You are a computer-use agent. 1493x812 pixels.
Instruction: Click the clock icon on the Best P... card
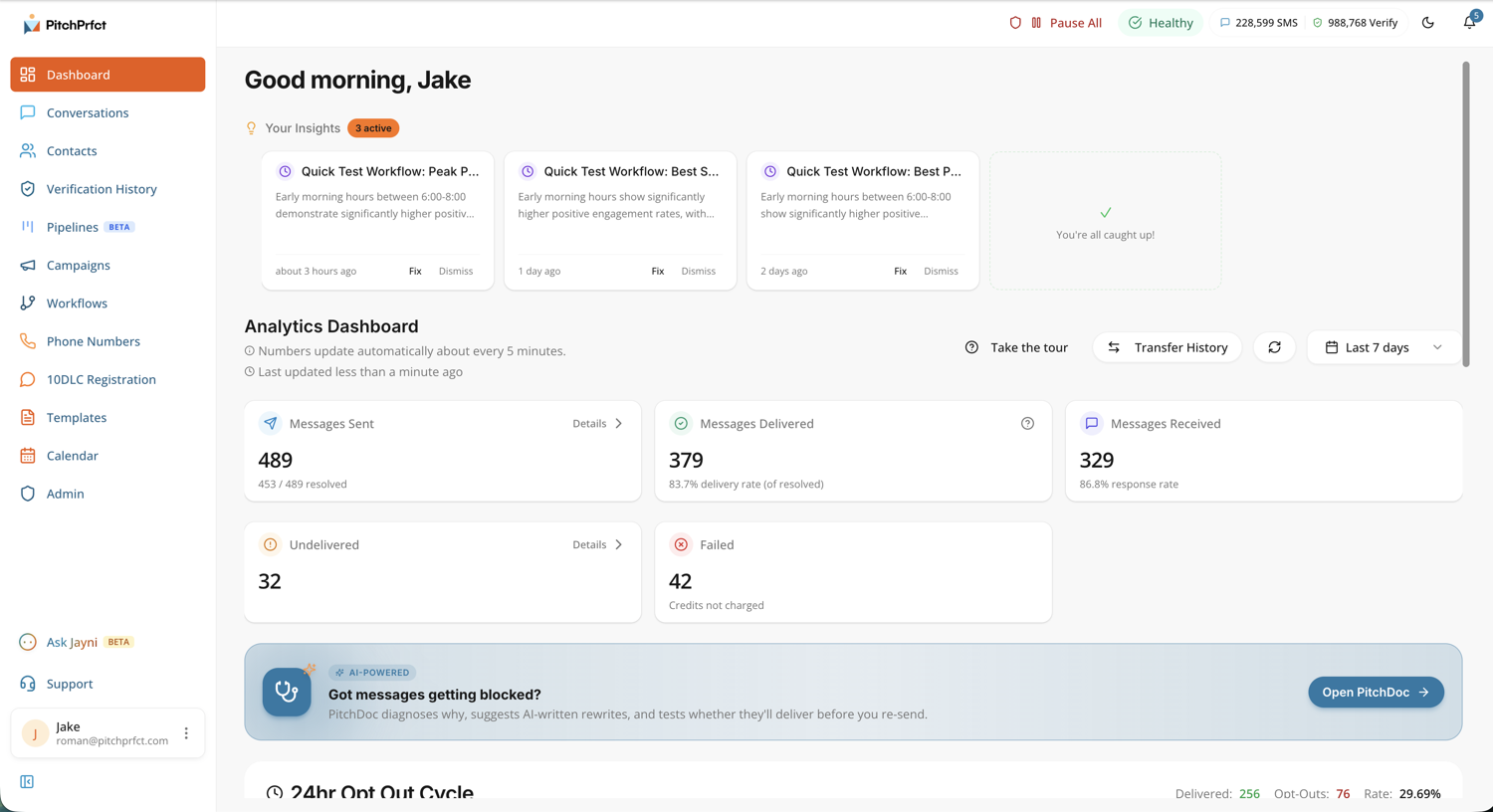coord(770,171)
